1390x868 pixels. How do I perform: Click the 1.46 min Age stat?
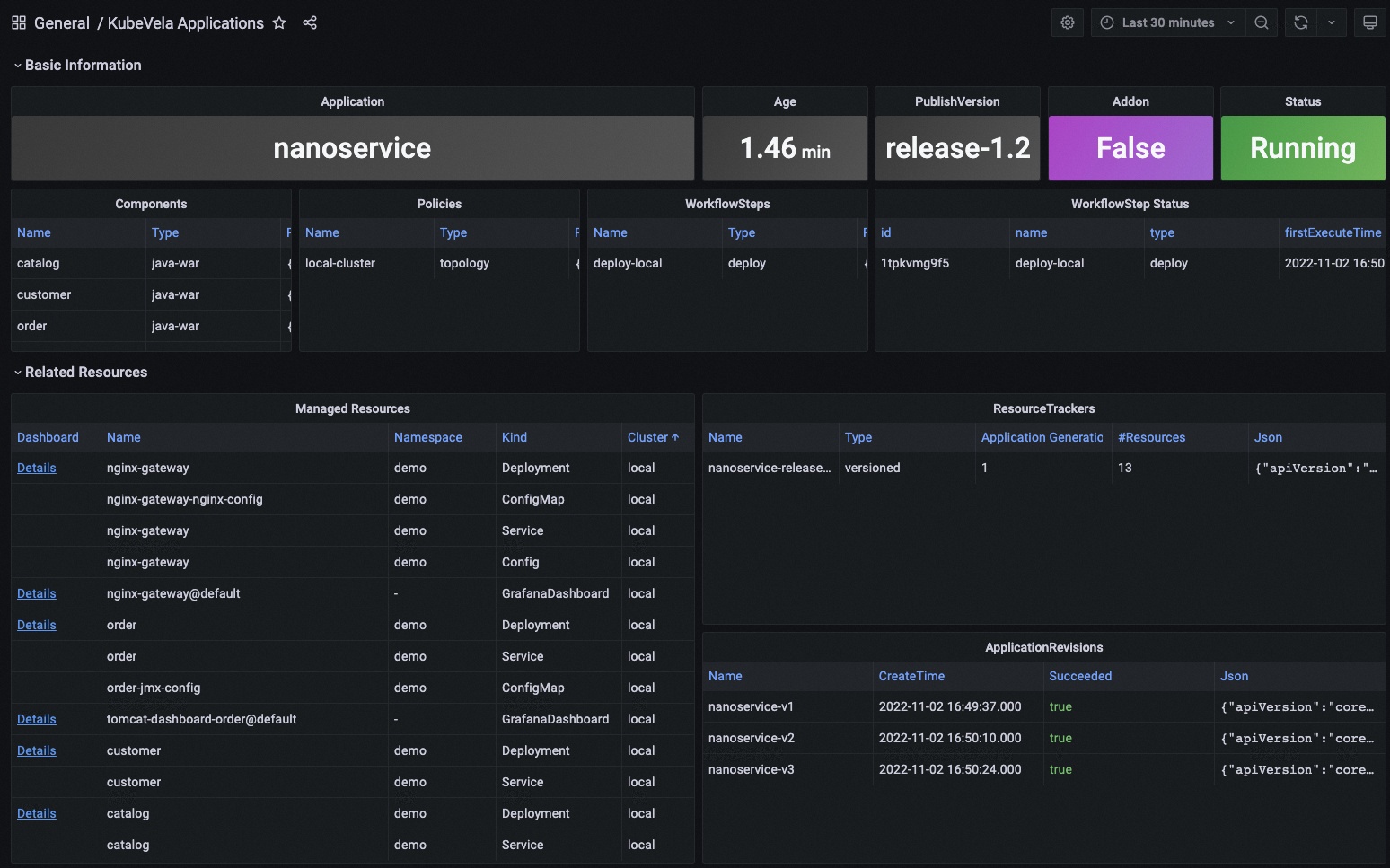(x=785, y=148)
